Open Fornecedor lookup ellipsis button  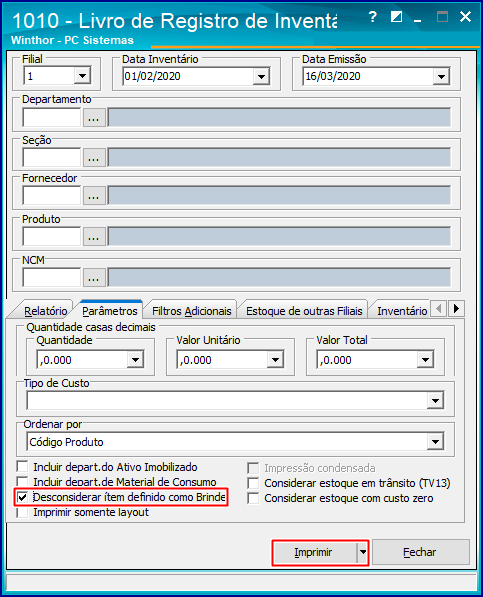94,196
